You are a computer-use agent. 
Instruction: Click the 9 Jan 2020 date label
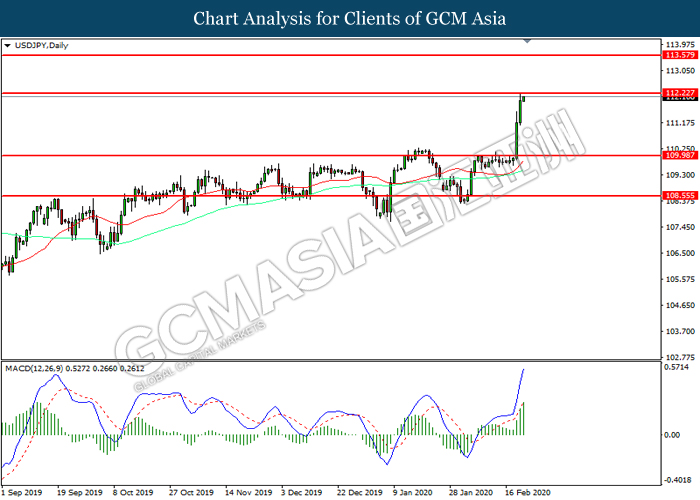(412, 492)
